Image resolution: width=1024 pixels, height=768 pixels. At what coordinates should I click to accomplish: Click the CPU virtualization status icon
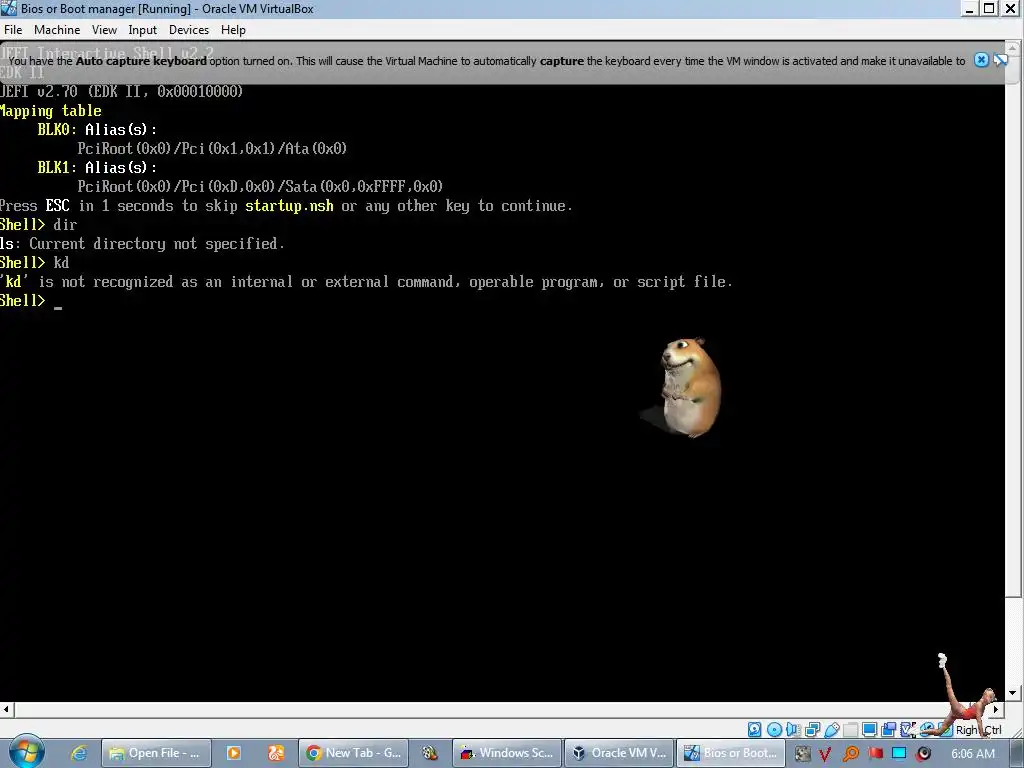pyautogui.click(x=907, y=729)
